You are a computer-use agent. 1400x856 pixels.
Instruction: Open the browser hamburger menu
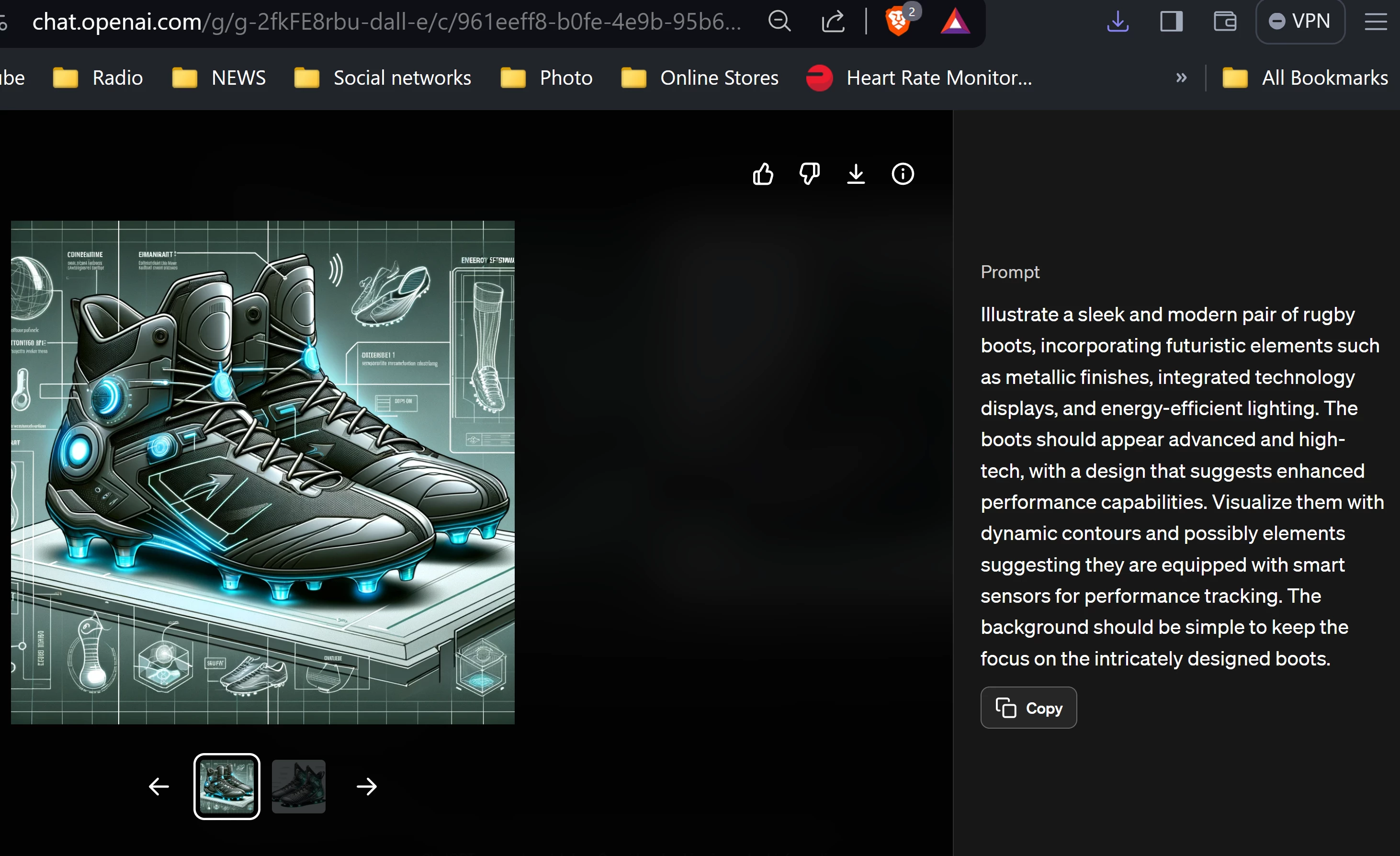point(1376,22)
